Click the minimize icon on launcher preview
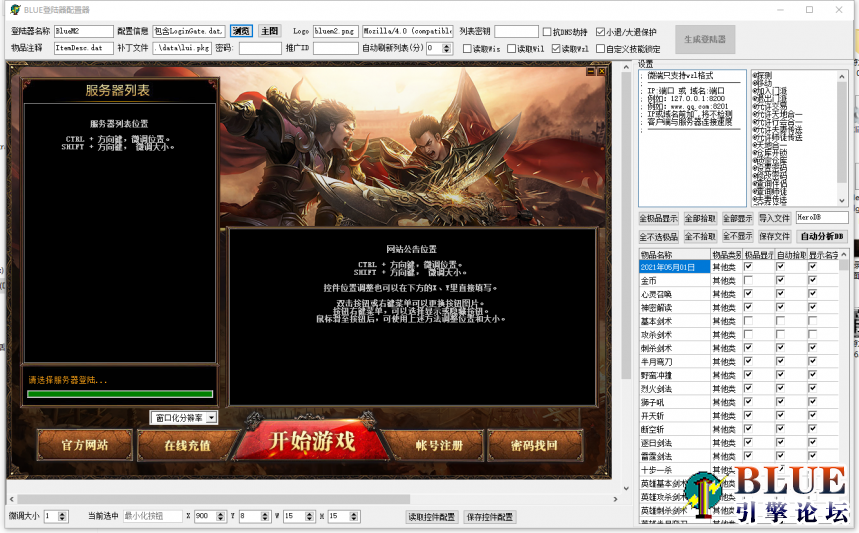Screen dimensions: 859x533 (x=590, y=71)
